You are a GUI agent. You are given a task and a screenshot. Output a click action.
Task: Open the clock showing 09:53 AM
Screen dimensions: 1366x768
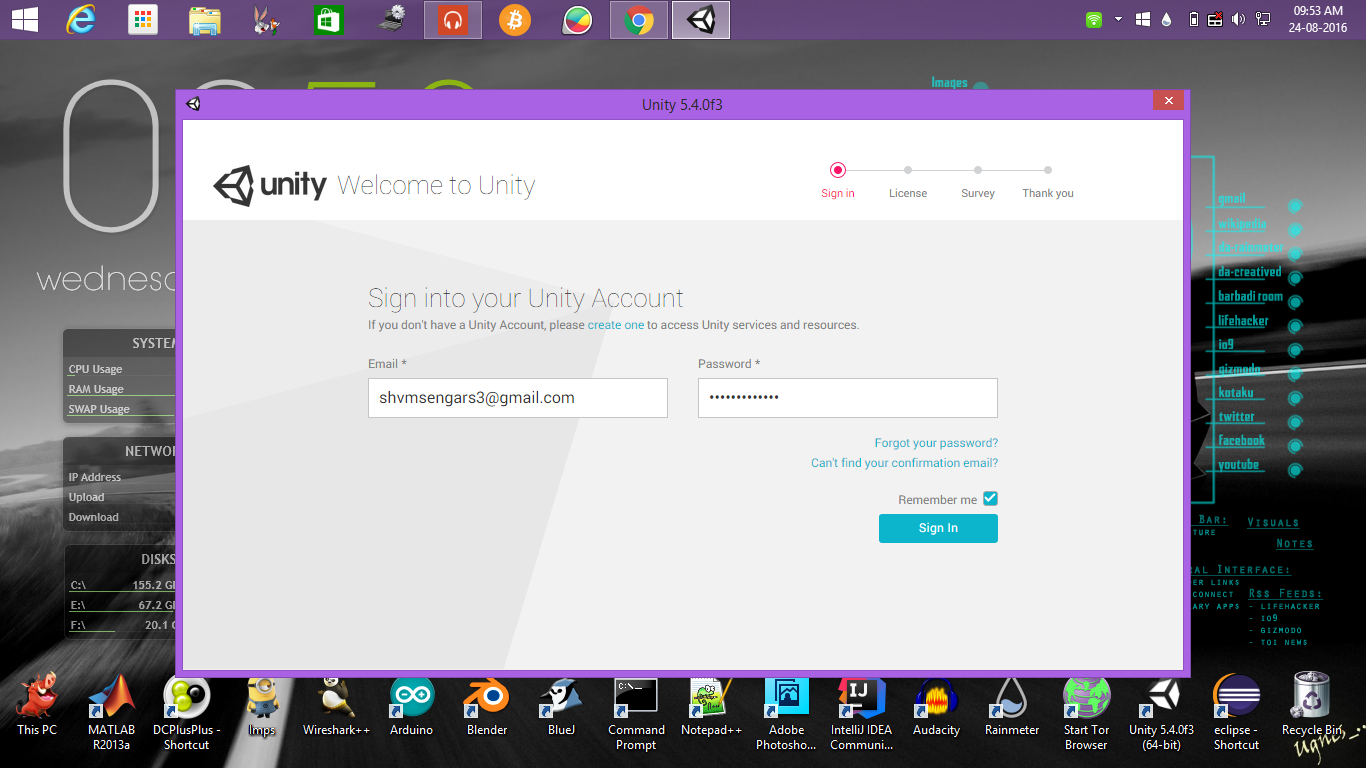[x=1318, y=19]
